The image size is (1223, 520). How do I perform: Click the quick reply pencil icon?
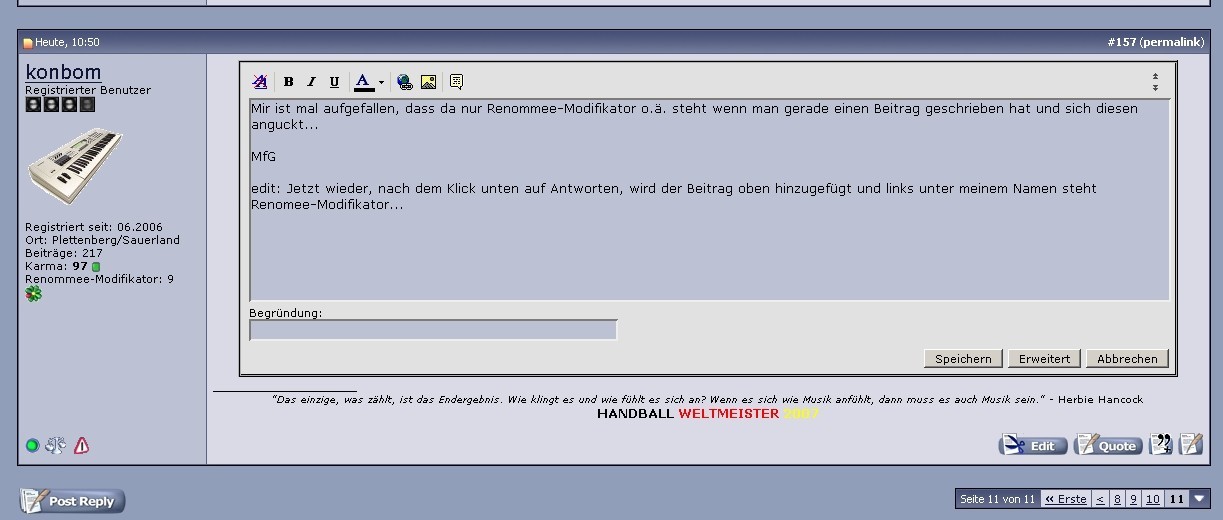[1191, 444]
